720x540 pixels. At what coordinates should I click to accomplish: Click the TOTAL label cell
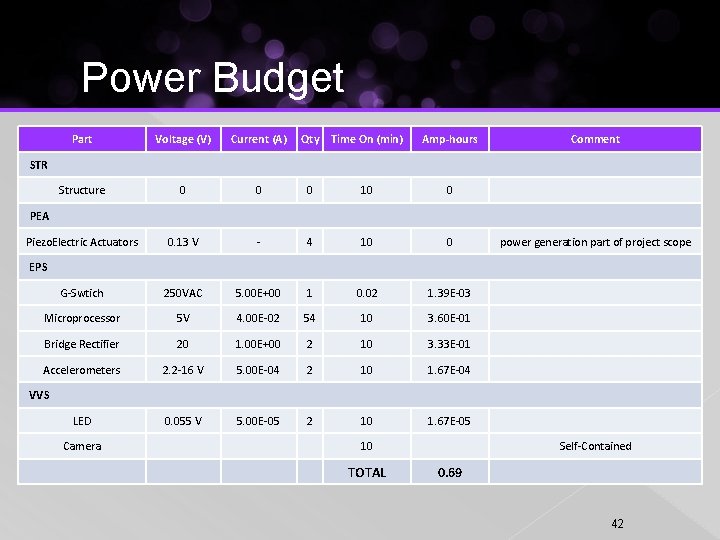coord(366,472)
